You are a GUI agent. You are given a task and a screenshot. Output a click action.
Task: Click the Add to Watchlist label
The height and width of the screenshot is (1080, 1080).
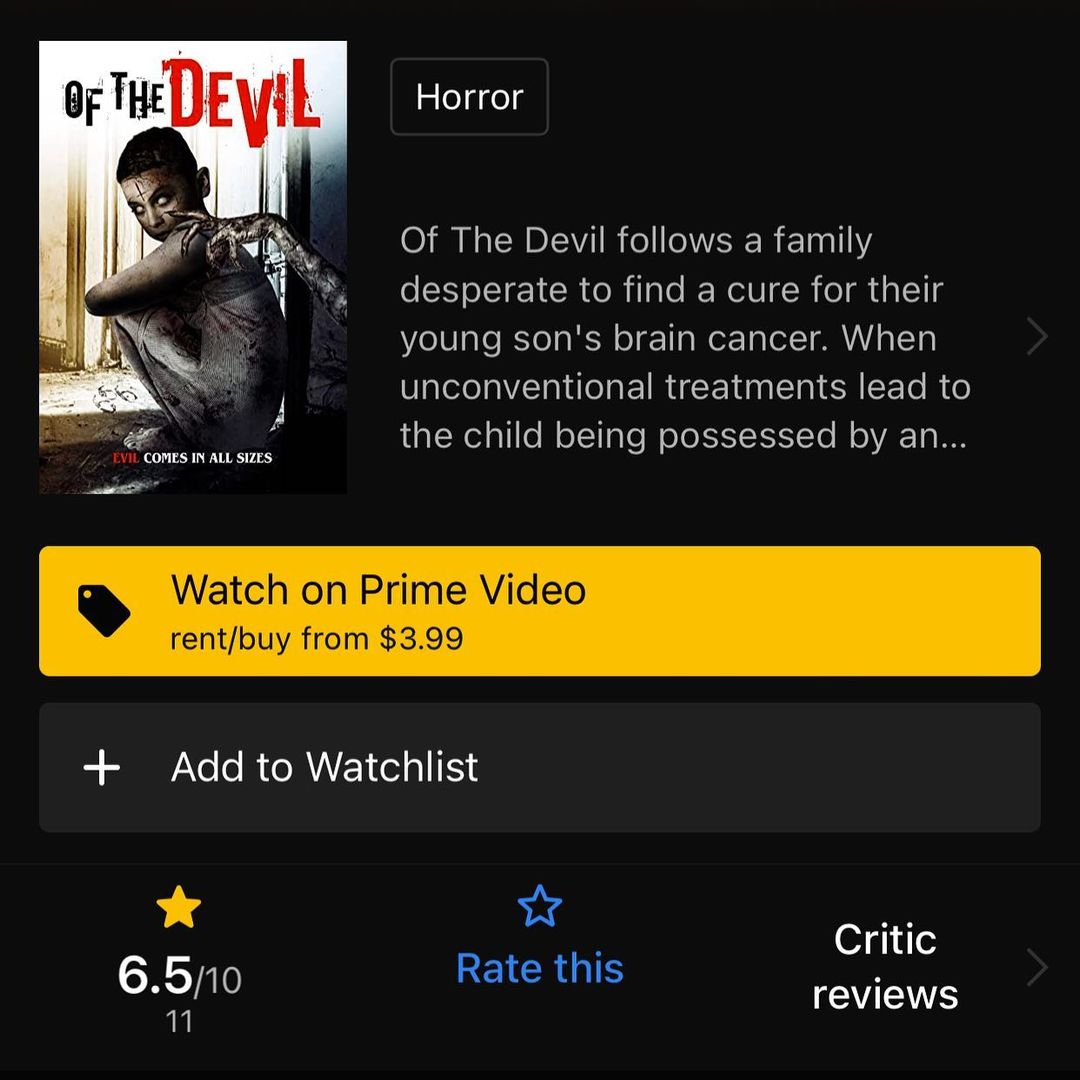[x=324, y=767]
